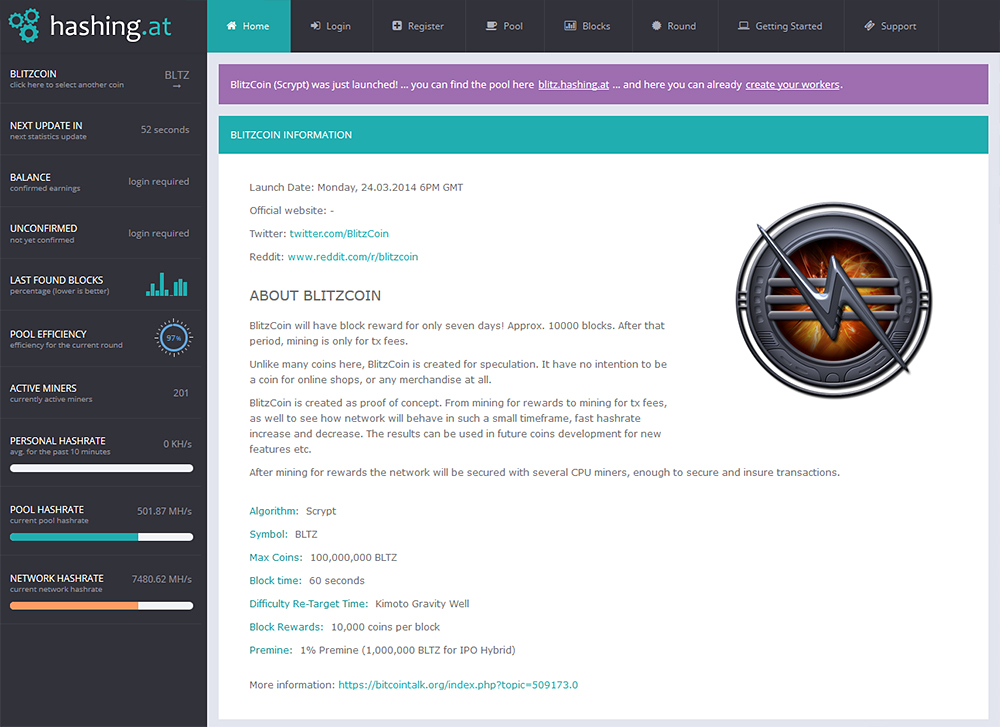Click the Pool Hashrate progress bar

coord(101,537)
